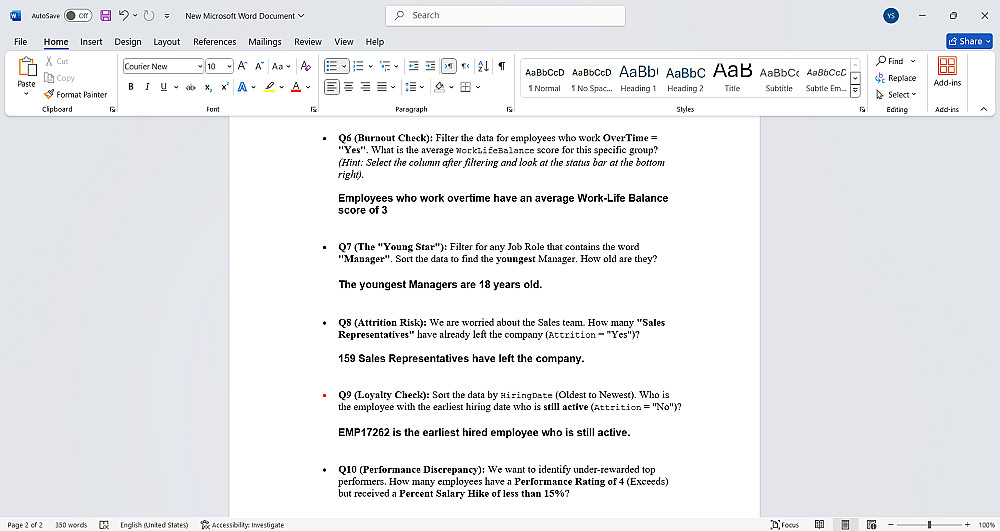Open the Add-ins gallery

(947, 71)
